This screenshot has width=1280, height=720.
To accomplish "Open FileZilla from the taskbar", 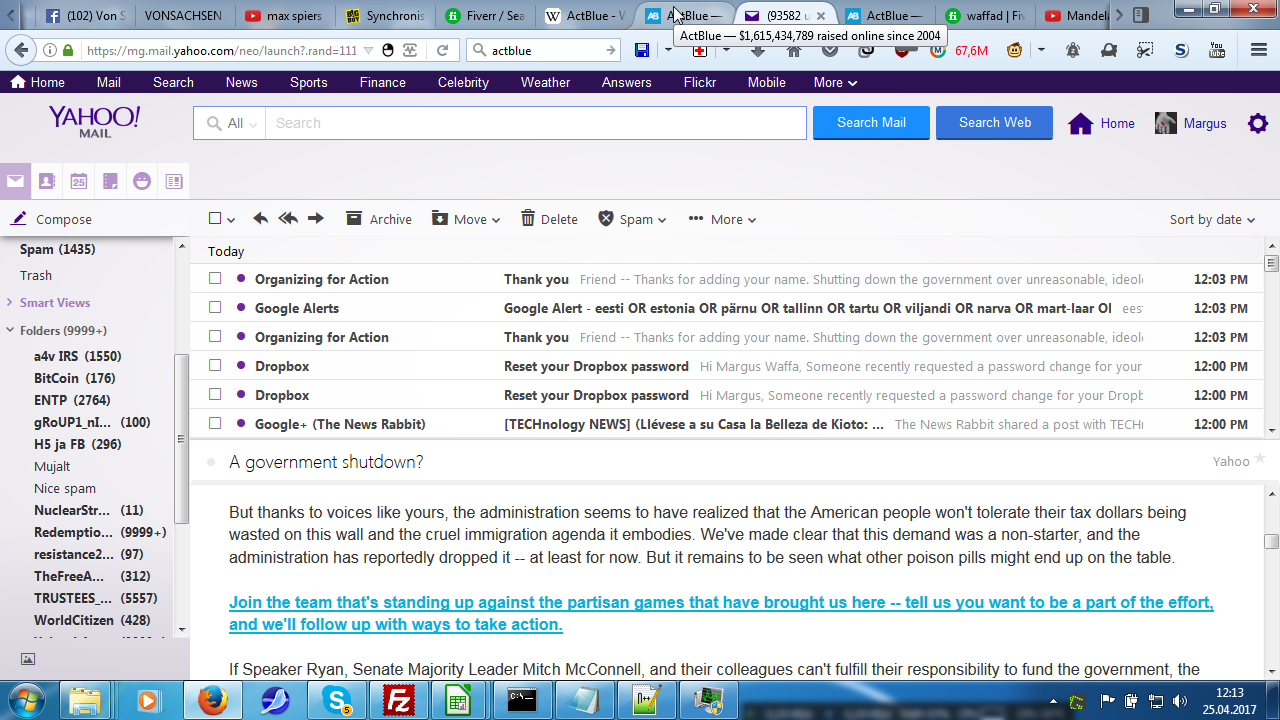I will pyautogui.click(x=397, y=700).
